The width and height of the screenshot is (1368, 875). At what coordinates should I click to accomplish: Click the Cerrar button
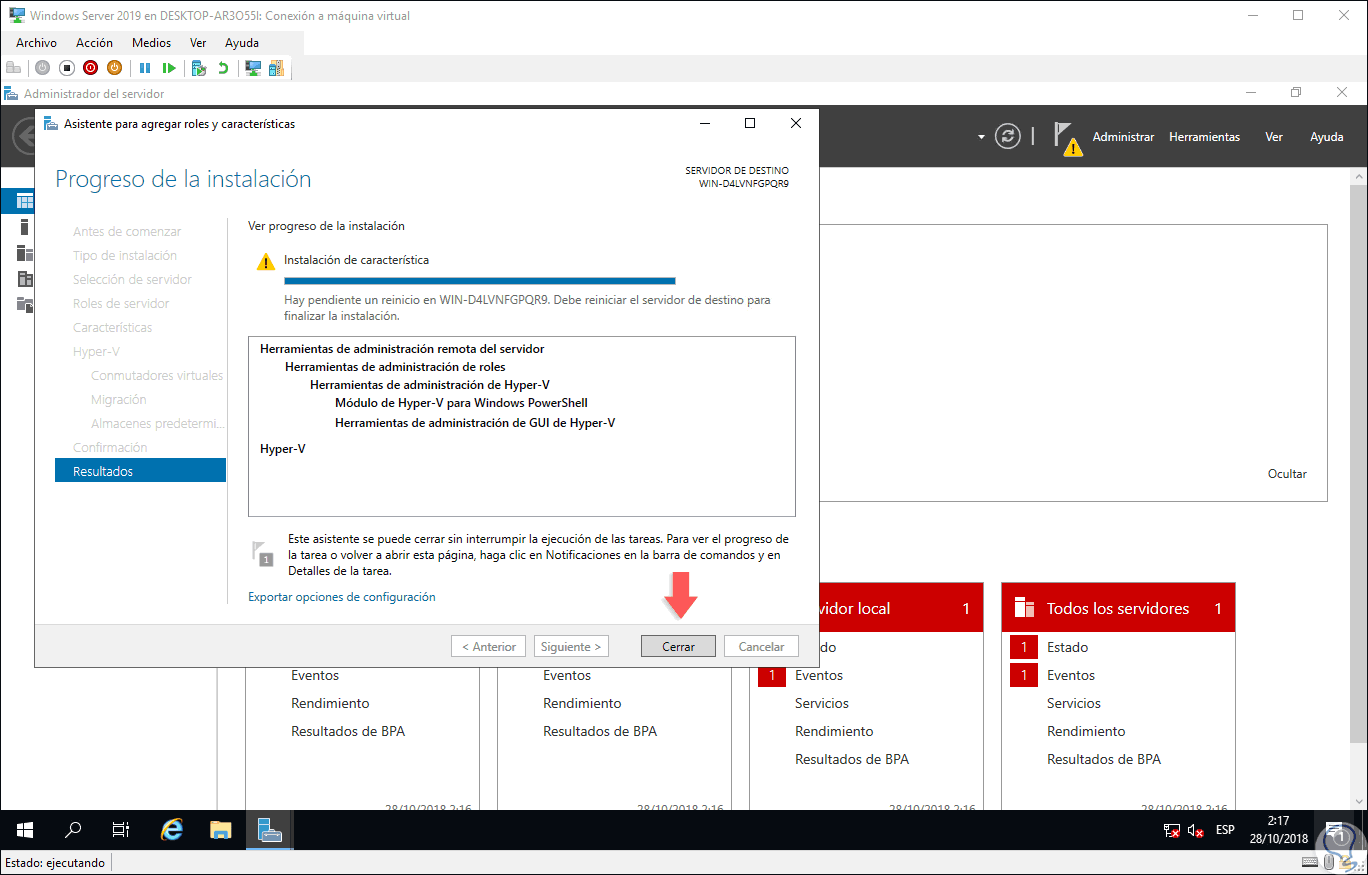[678, 647]
